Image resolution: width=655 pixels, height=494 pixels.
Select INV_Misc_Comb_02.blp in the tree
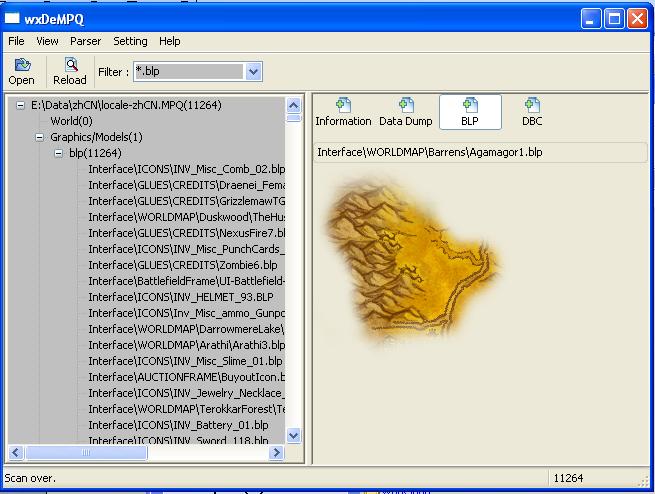[x=186, y=169]
